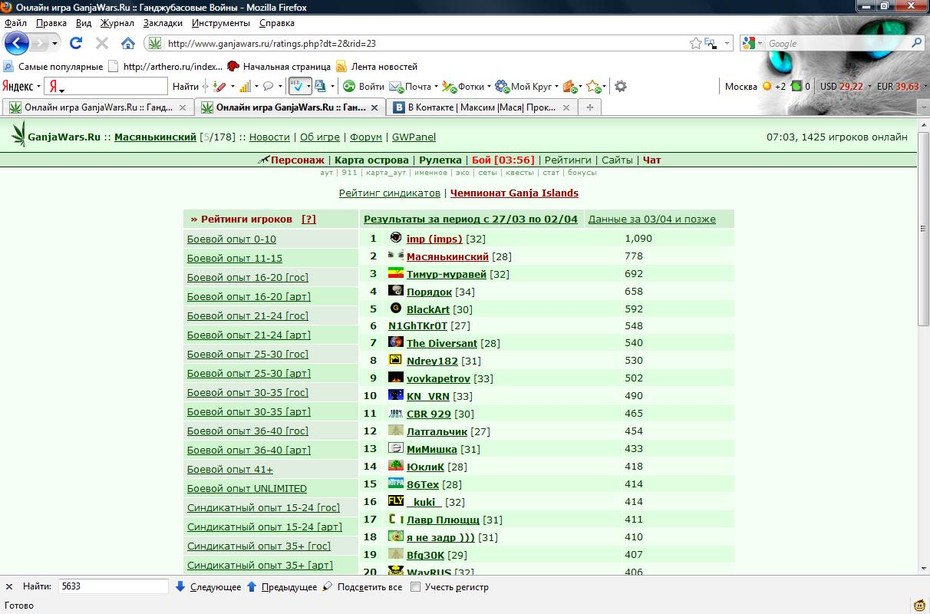This screenshot has height=614, width=930.
Task: Click avatar icon next to BlackArt
Action: pyautogui.click(x=396, y=308)
